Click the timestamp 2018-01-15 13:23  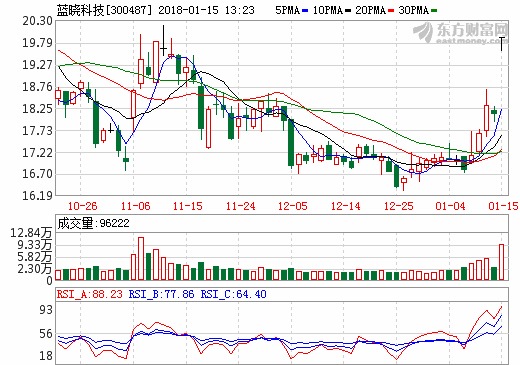[x=206, y=10]
